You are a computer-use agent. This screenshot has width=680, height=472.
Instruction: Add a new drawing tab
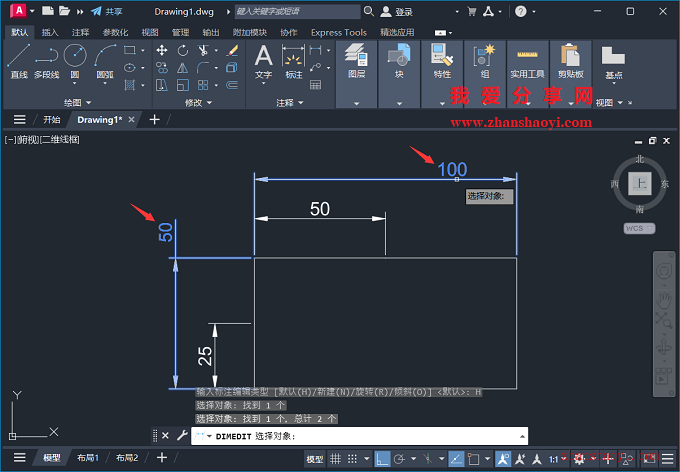point(154,119)
